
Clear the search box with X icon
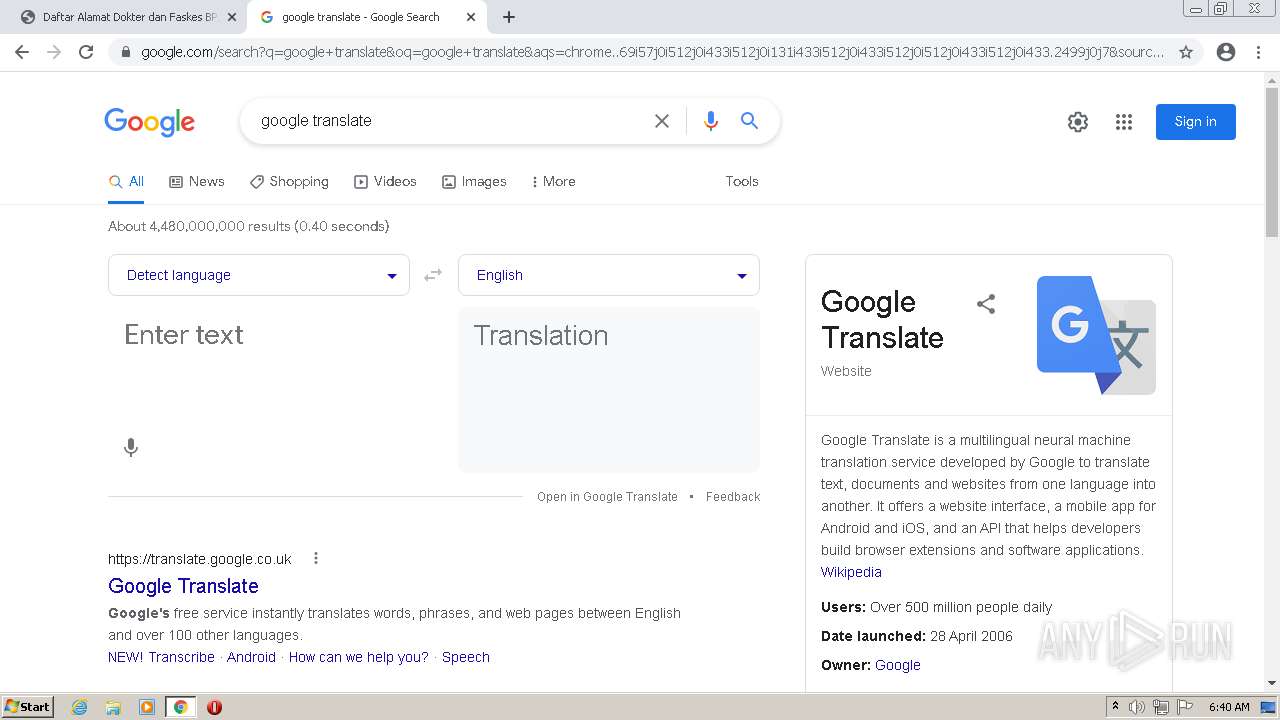(x=662, y=121)
